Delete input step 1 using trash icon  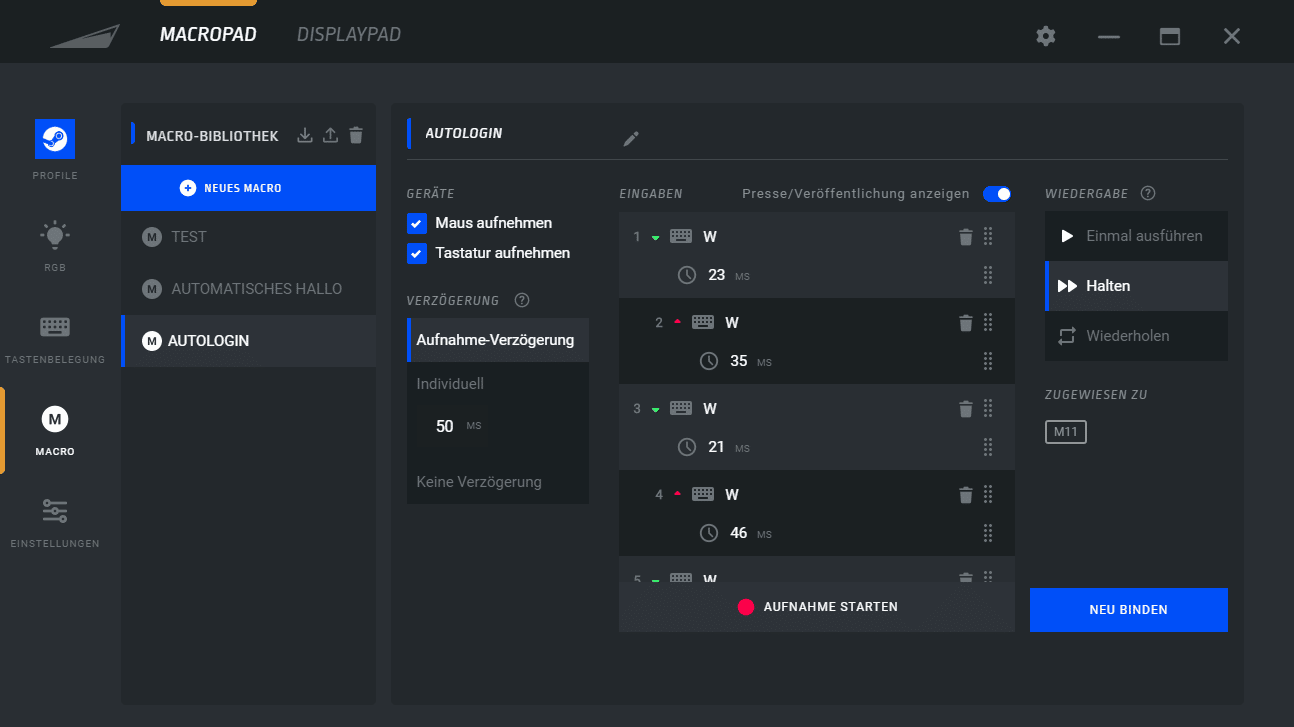[965, 237]
